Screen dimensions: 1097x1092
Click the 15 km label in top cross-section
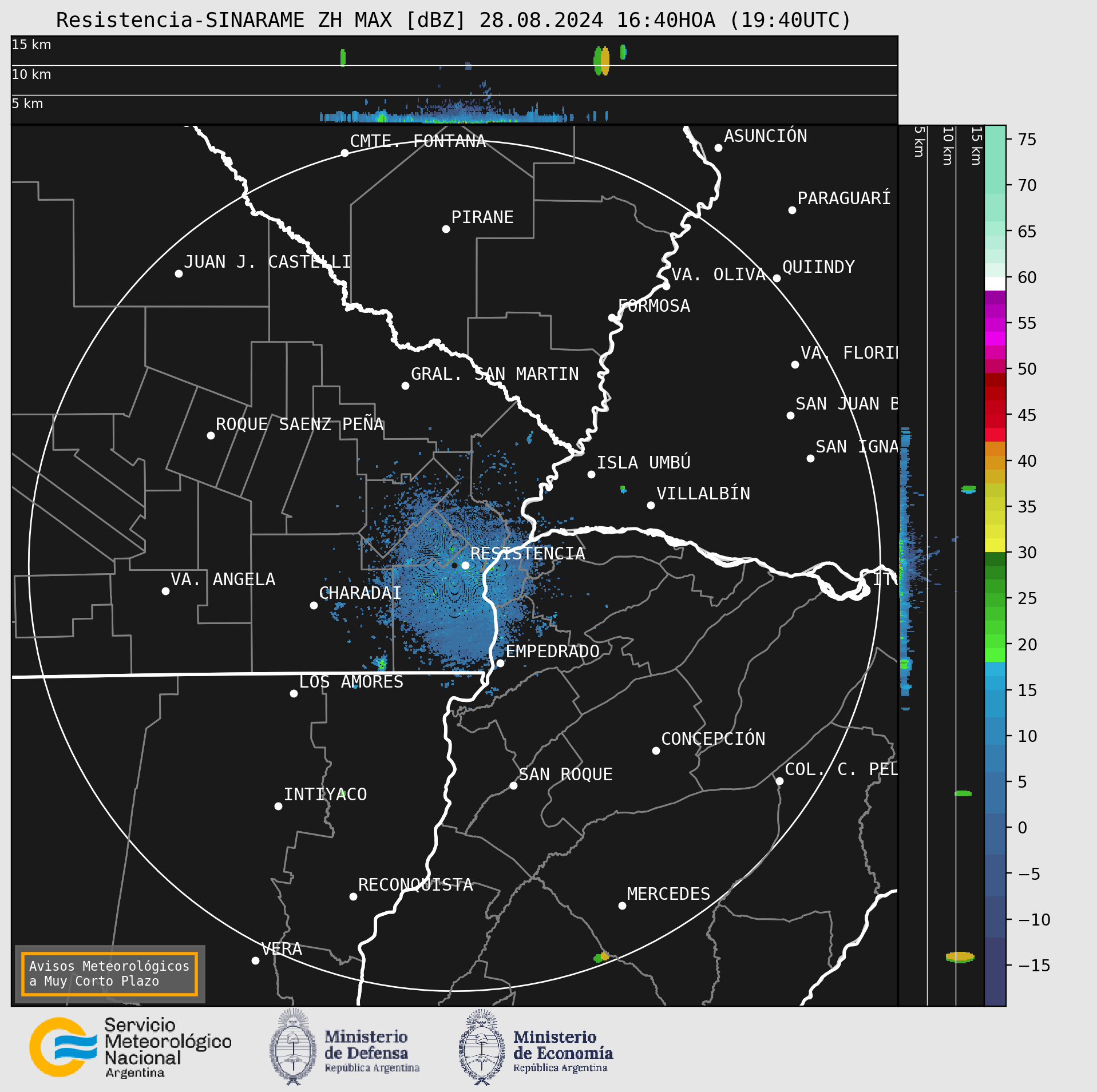click(x=31, y=45)
